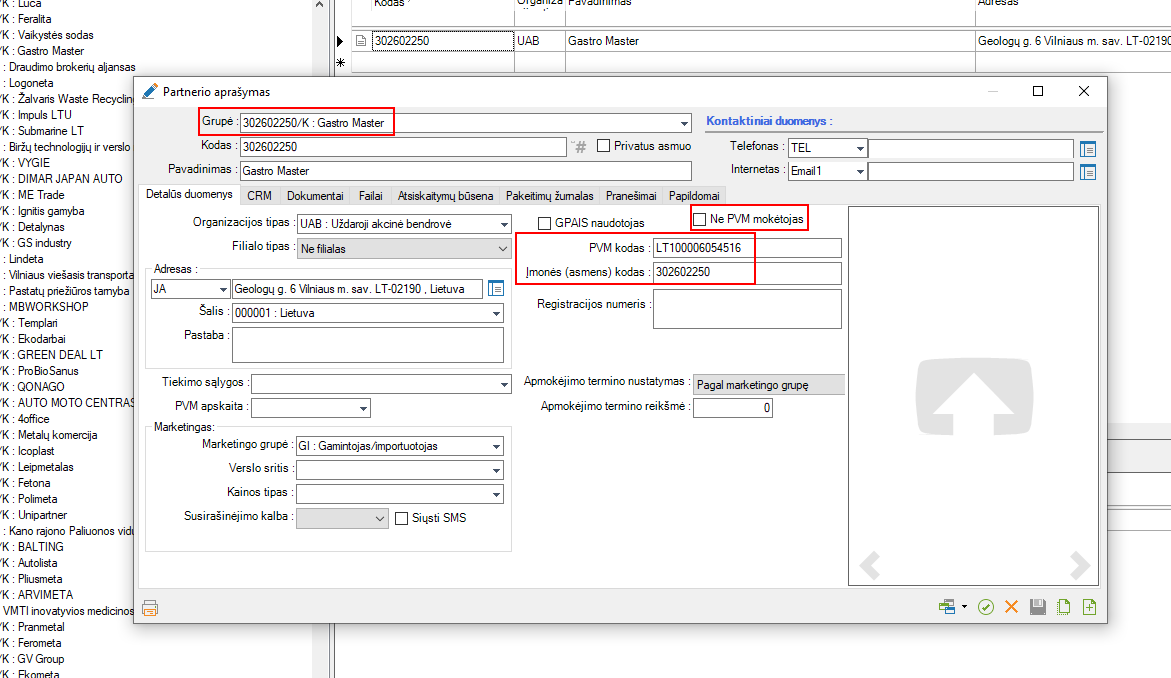Click the green checkmark confirm icon

point(986,607)
